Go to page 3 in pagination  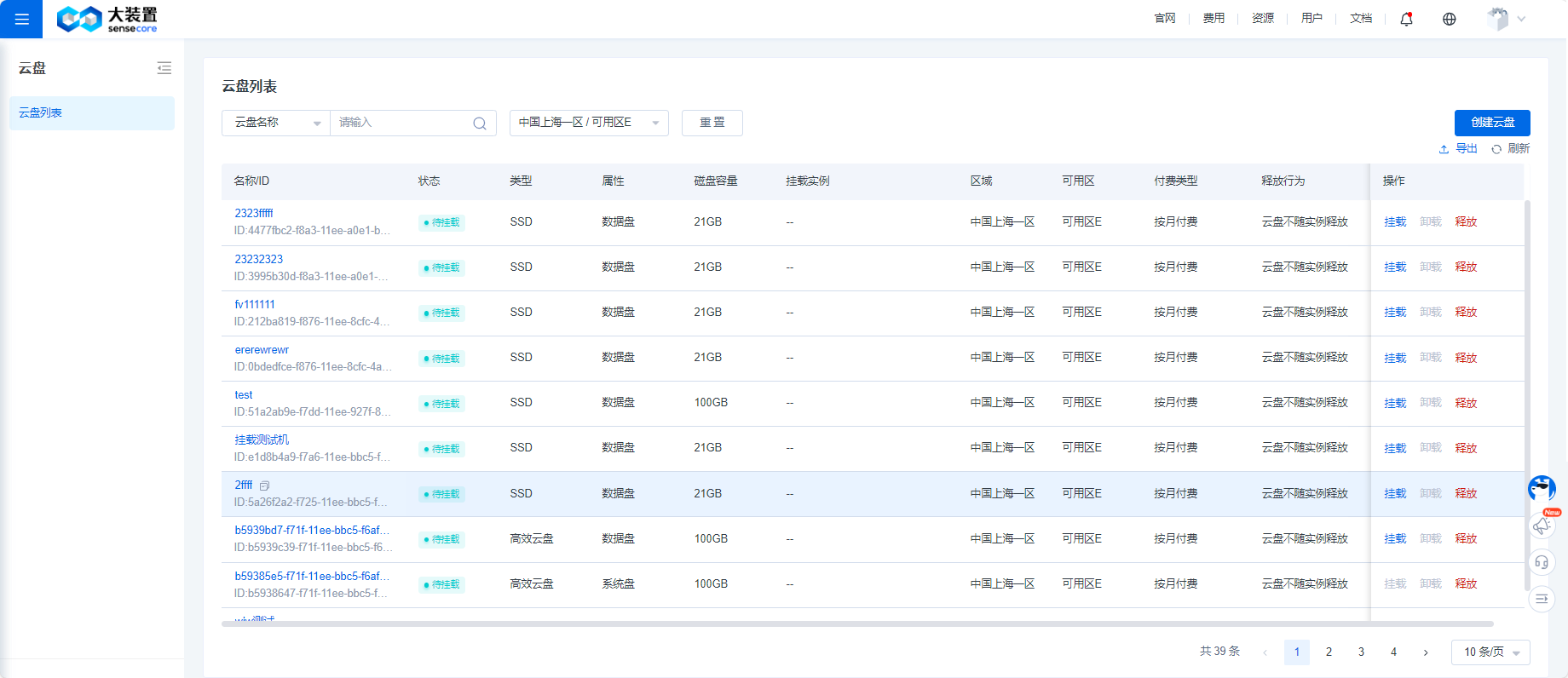point(1361,652)
